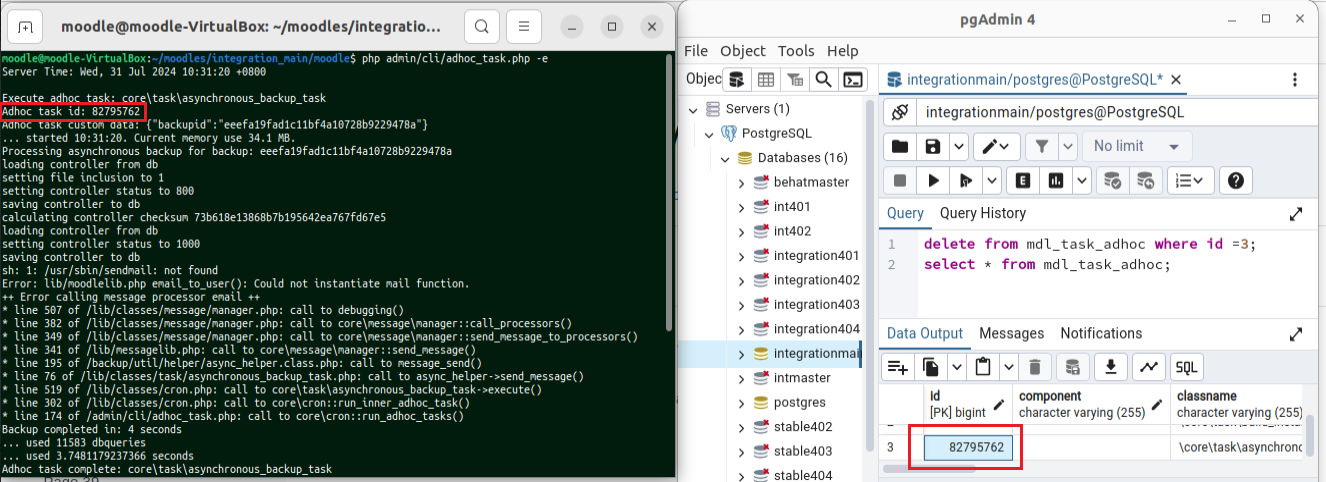Screen dimensions: 1326x482
Task: Collapse the Databases (16) node
Action: click(x=726, y=158)
